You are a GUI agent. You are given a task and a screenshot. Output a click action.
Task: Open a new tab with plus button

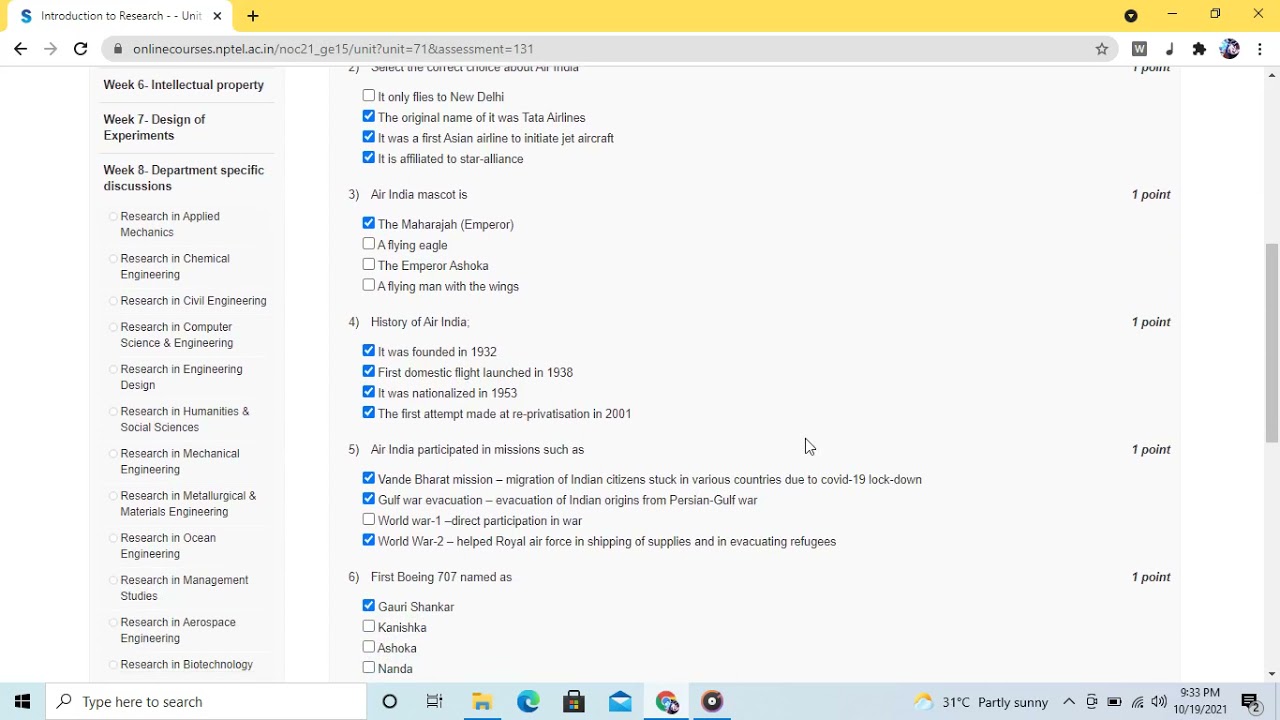pyautogui.click(x=253, y=16)
